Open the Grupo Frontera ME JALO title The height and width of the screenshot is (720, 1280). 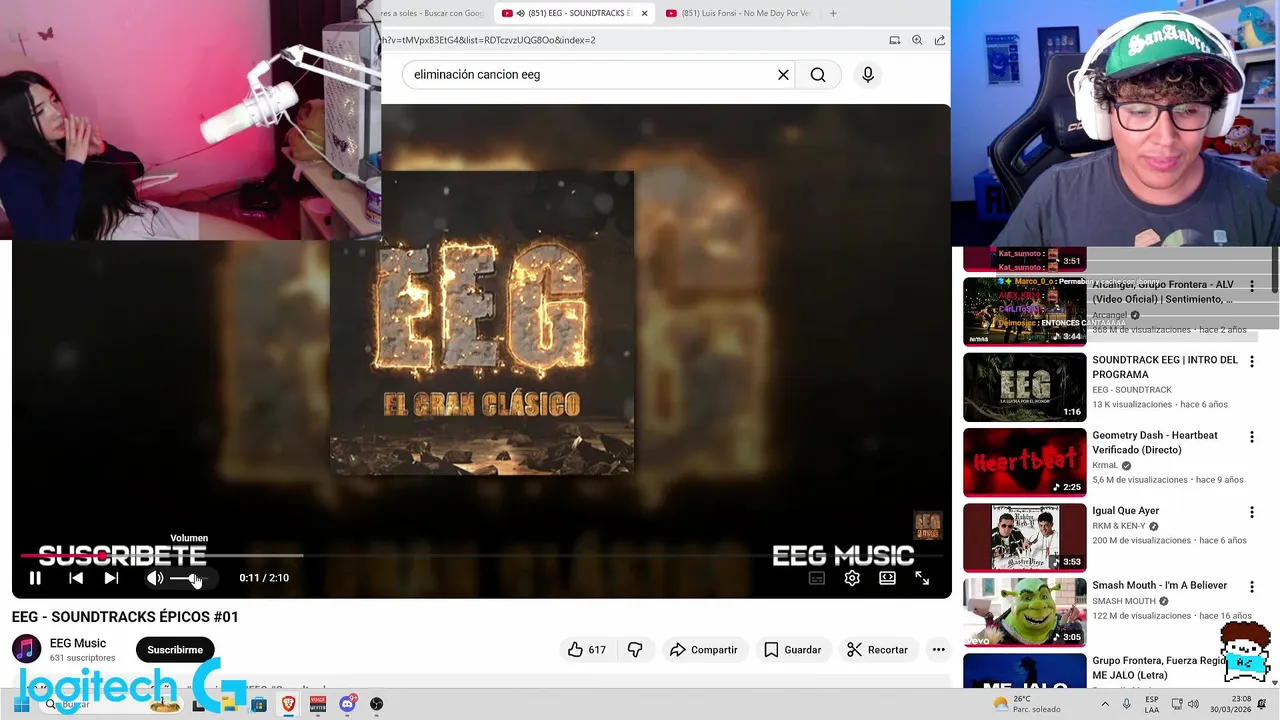[x=1160, y=668]
